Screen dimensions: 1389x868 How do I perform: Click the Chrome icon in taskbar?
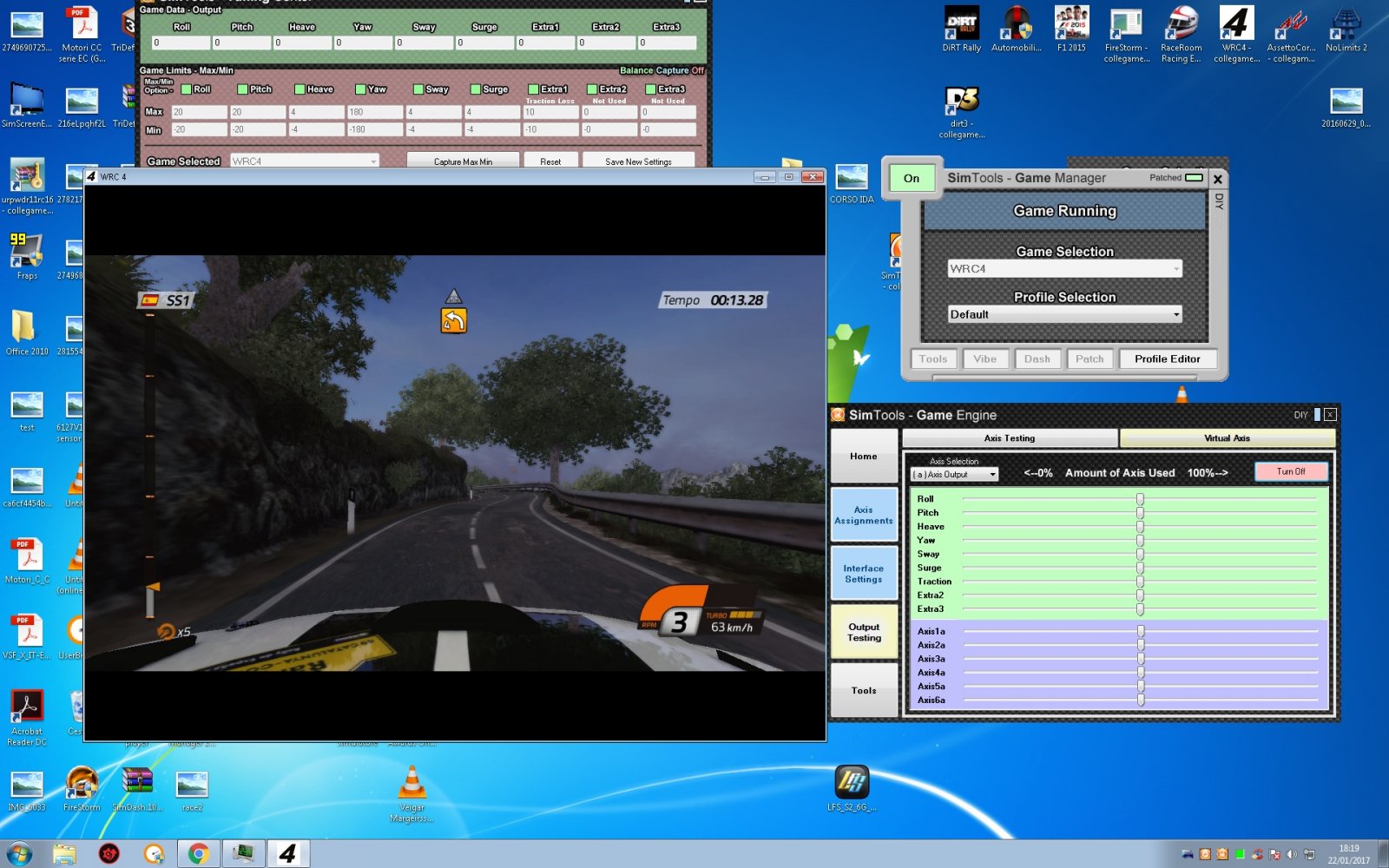coord(199,854)
